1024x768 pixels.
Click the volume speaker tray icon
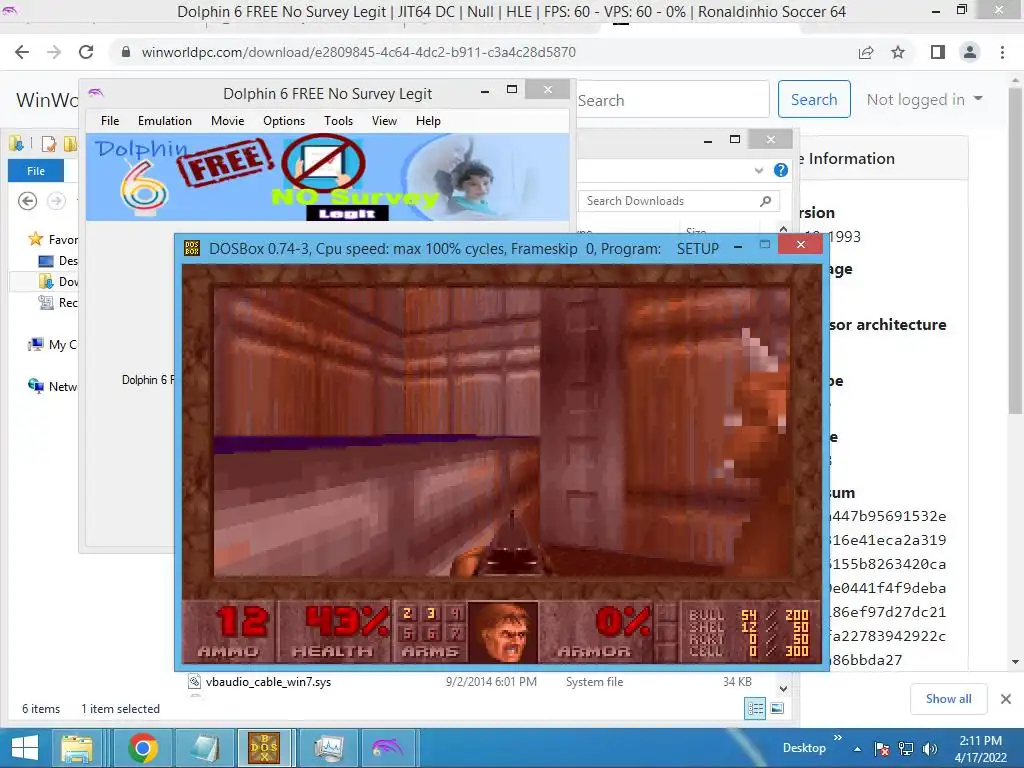[x=930, y=748]
